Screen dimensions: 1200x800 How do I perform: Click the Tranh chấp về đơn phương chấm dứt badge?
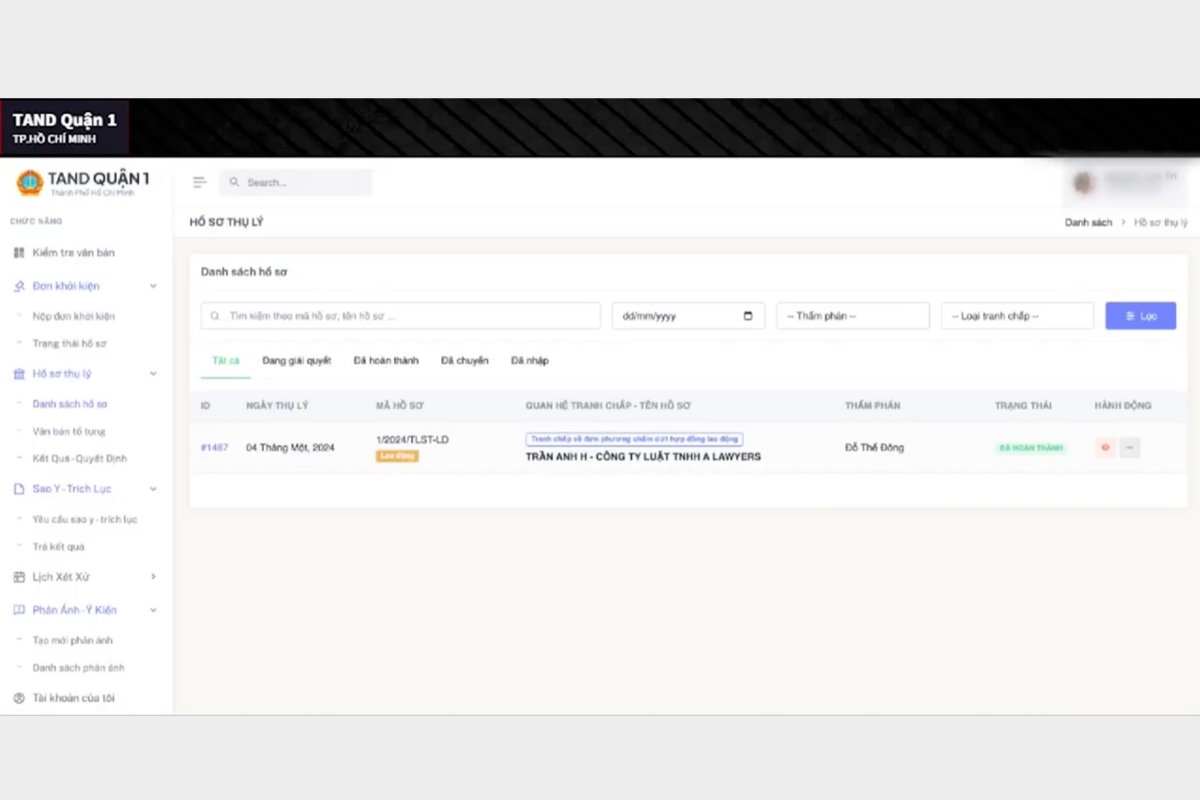pos(634,439)
